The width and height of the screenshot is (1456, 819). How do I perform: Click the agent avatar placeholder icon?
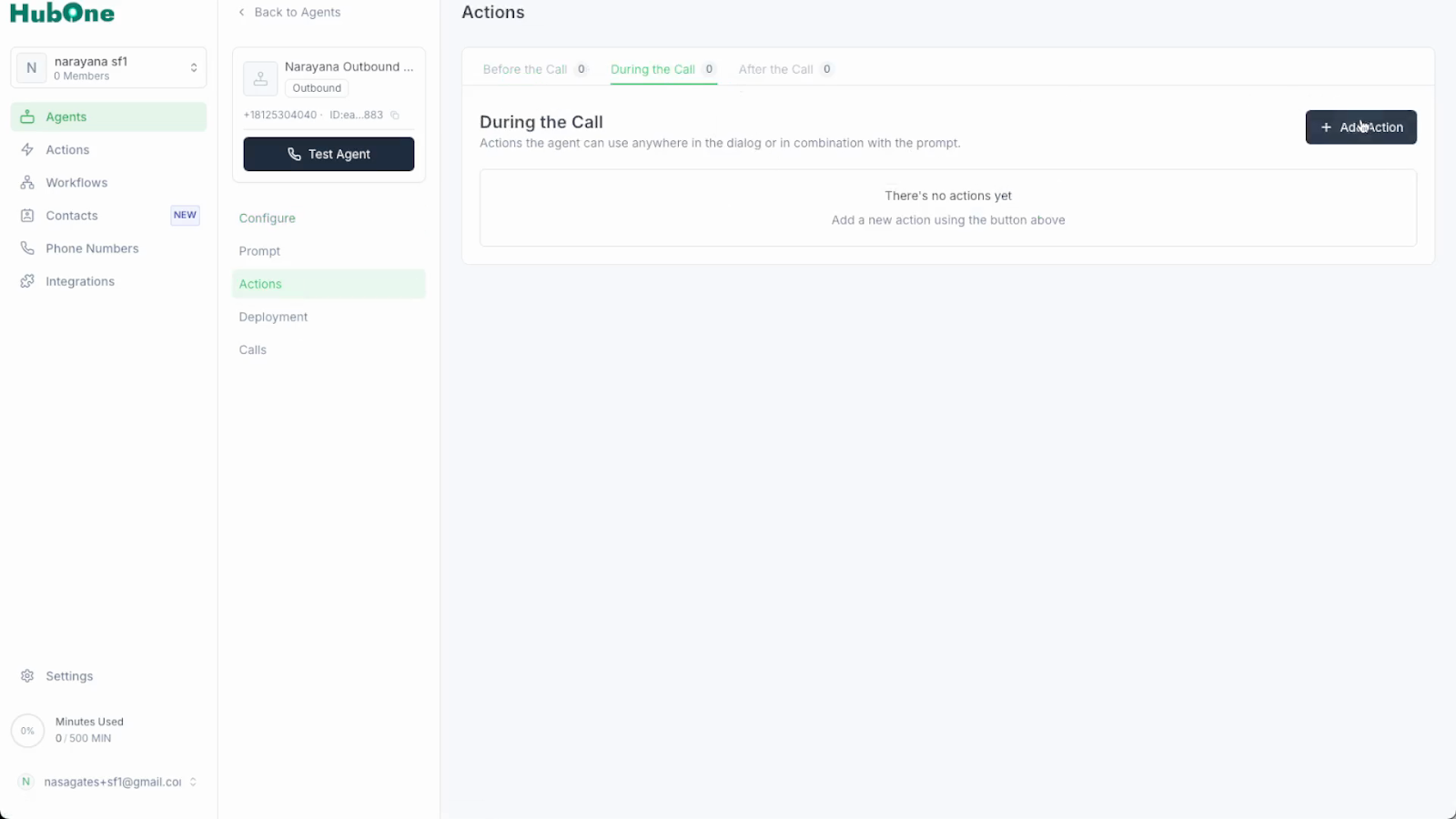(260, 78)
